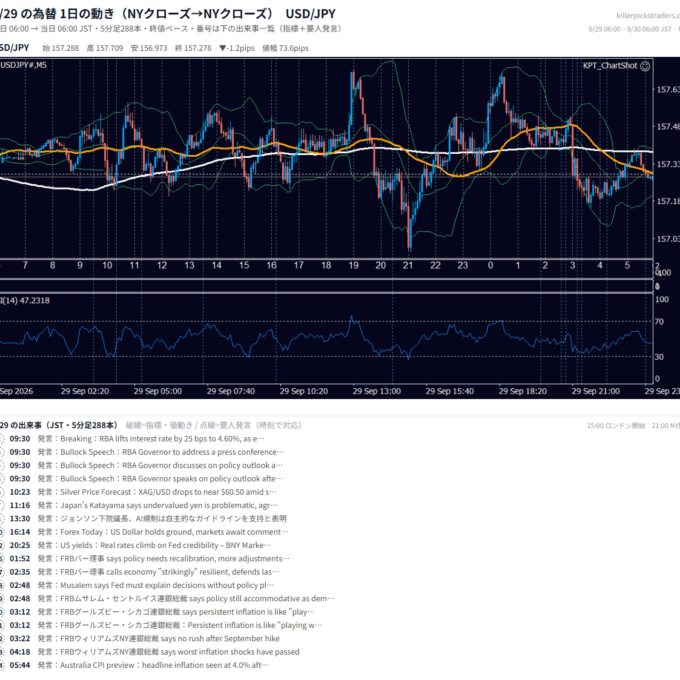680x680 pixels.
Task: Click the ▼-1.2pips change value
Action: point(237,48)
